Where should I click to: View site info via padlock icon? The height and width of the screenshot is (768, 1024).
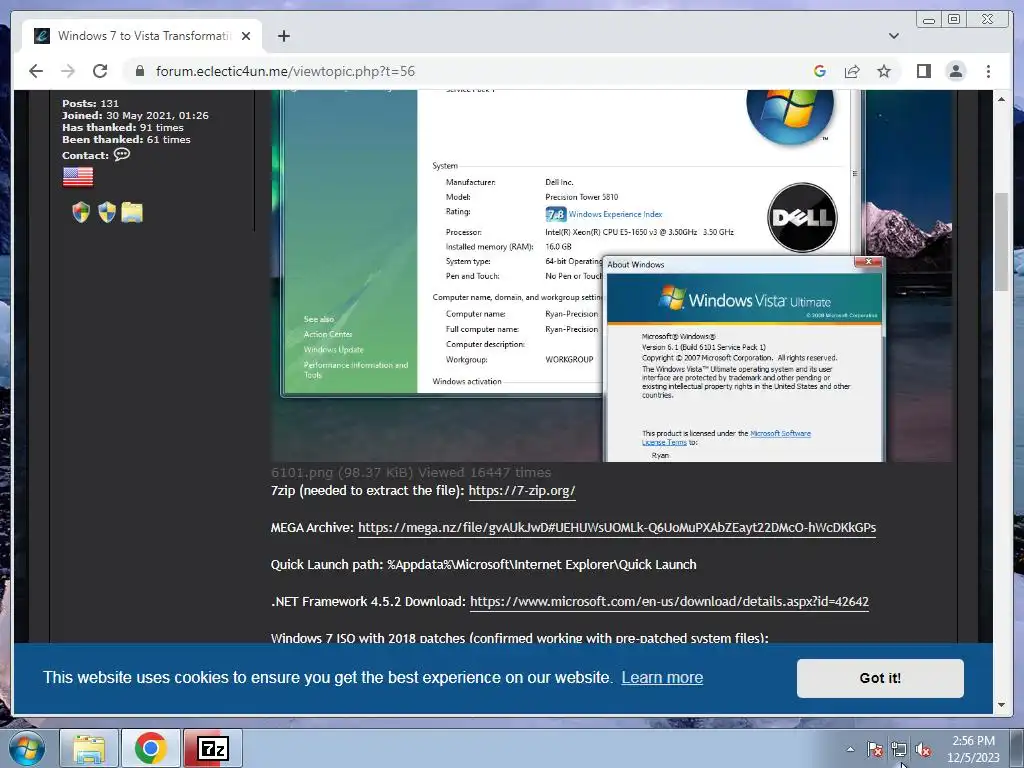[x=139, y=71]
